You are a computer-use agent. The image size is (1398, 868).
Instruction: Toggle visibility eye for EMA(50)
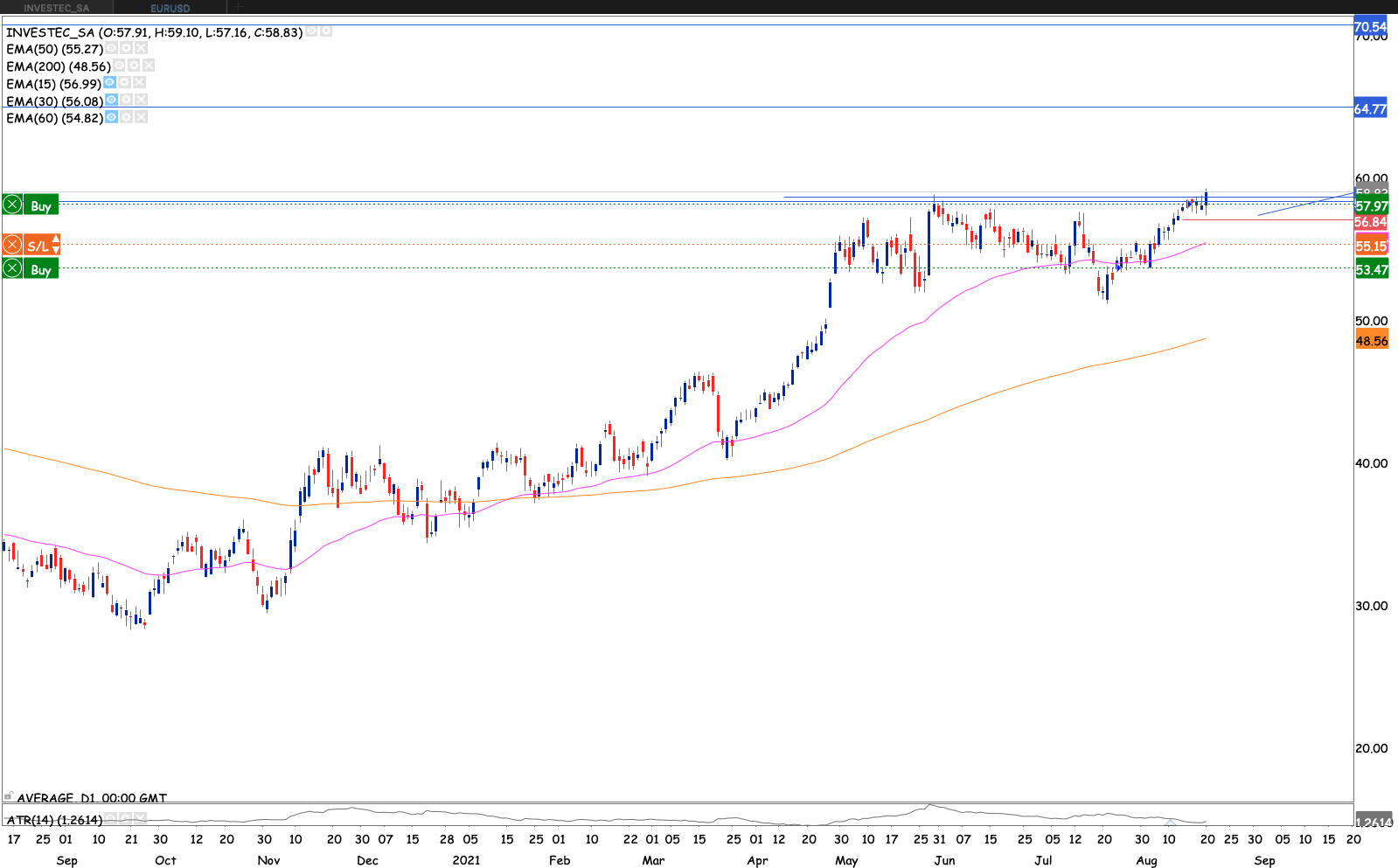coord(111,49)
